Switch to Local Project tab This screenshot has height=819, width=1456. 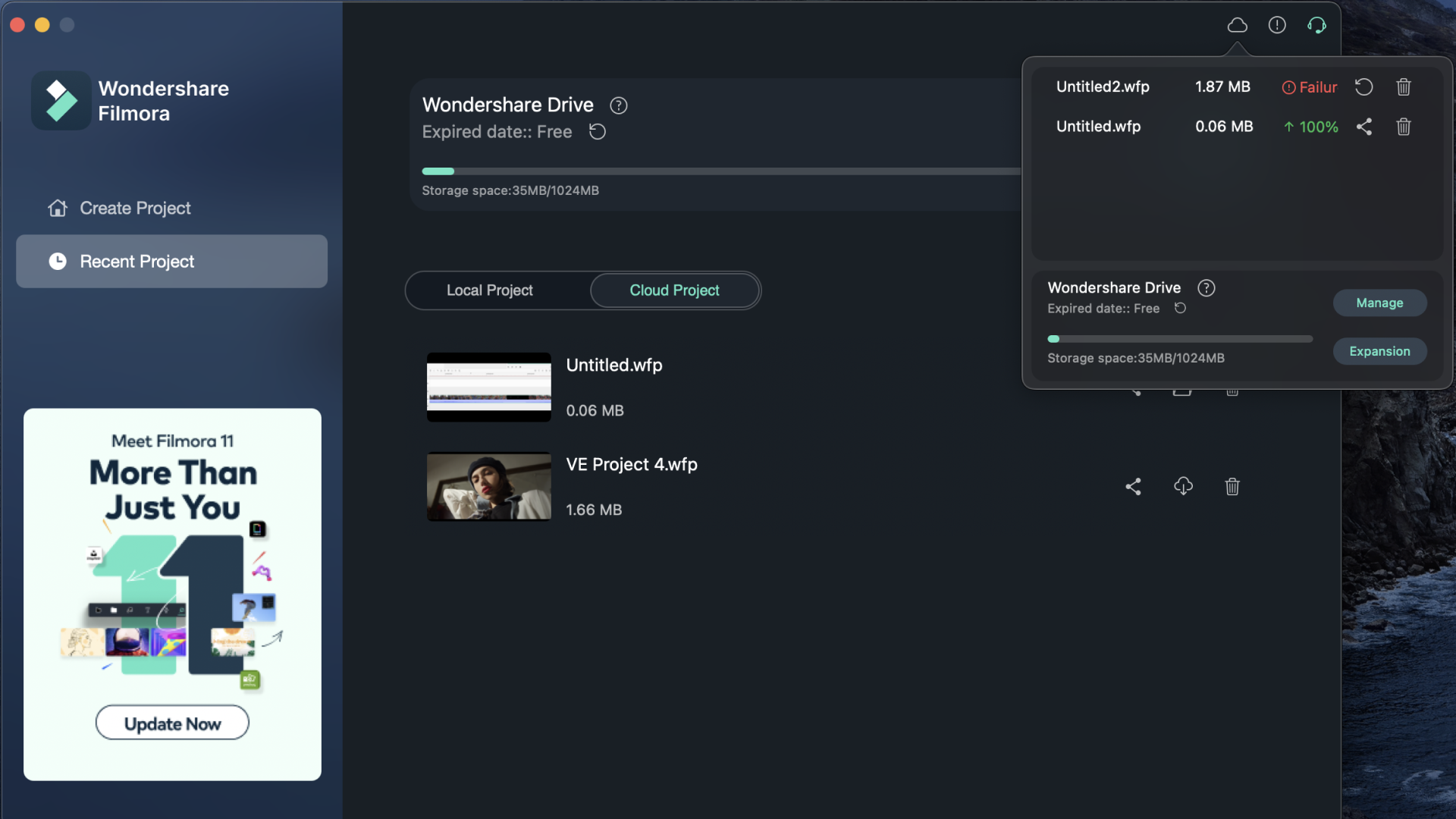point(490,290)
